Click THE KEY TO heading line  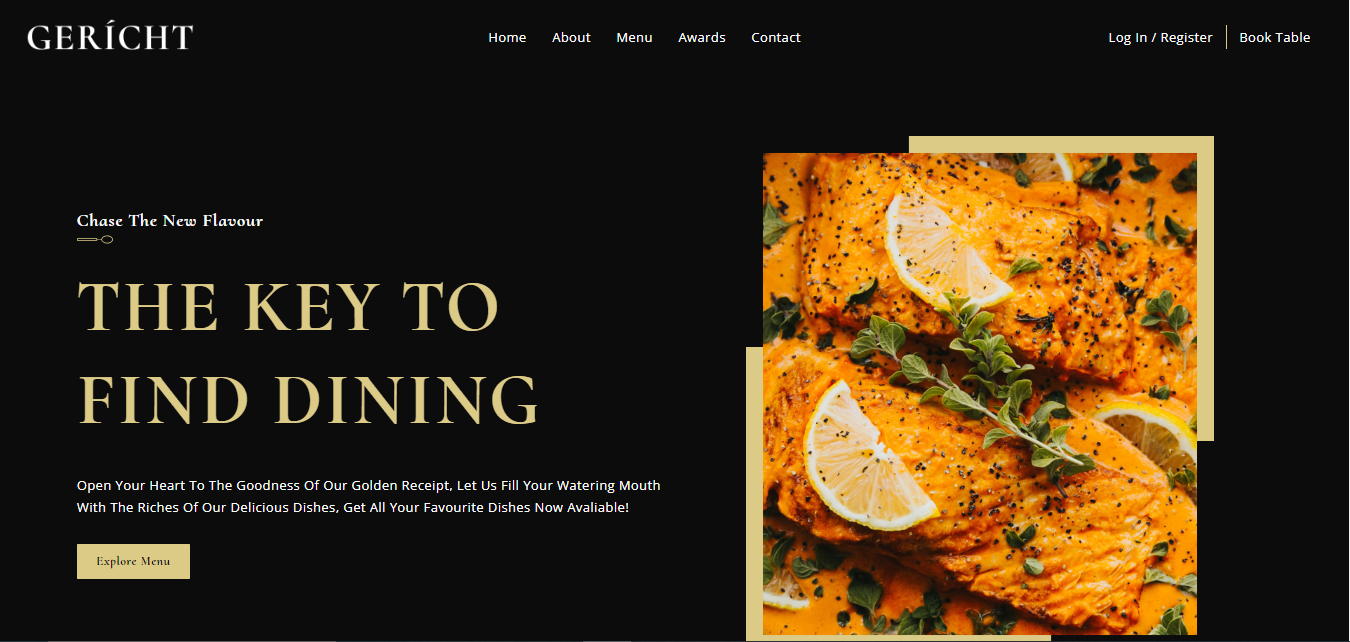click(x=288, y=307)
